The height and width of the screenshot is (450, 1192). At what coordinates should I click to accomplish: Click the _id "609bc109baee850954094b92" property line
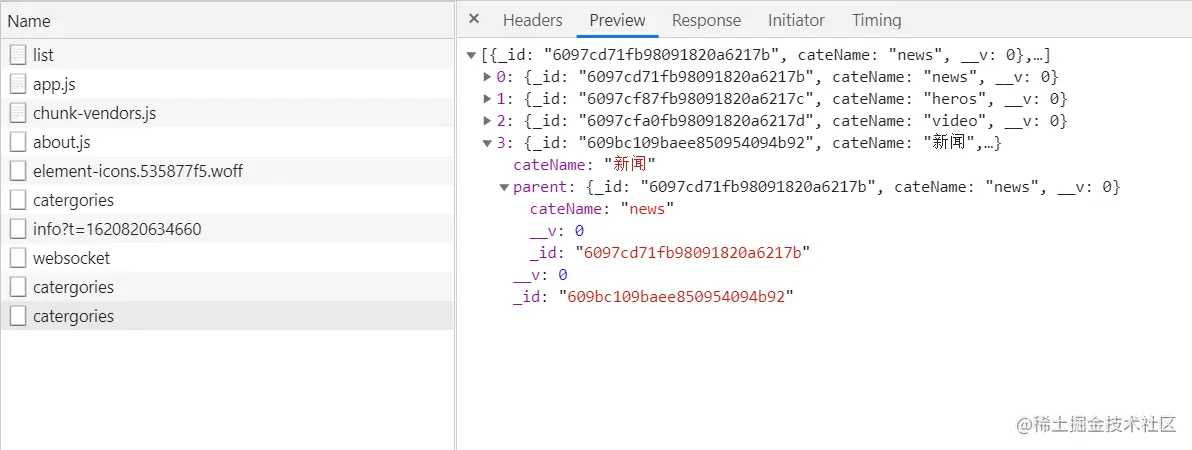[653, 297]
